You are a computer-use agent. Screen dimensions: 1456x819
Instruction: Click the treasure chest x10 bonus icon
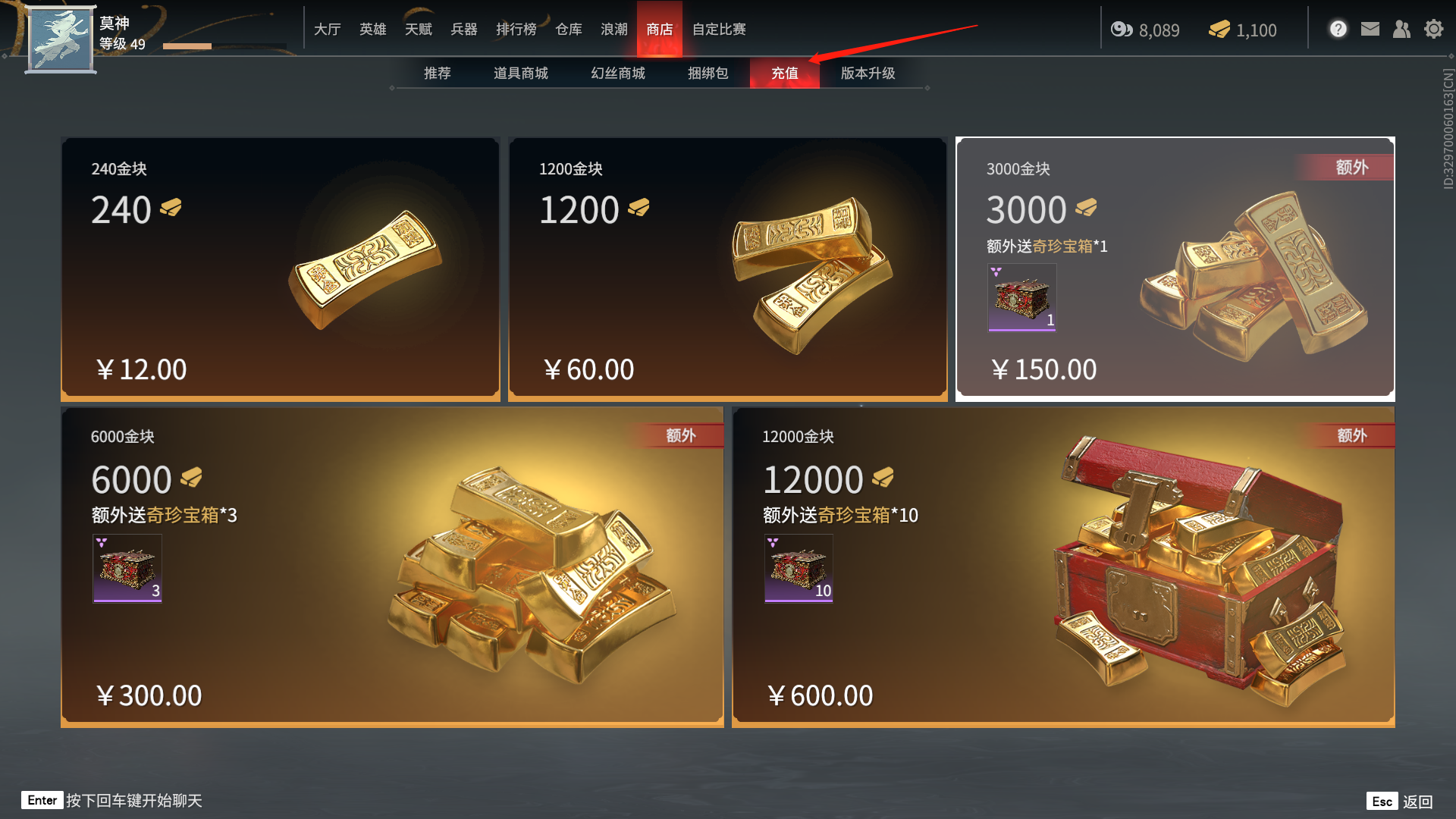click(x=799, y=568)
